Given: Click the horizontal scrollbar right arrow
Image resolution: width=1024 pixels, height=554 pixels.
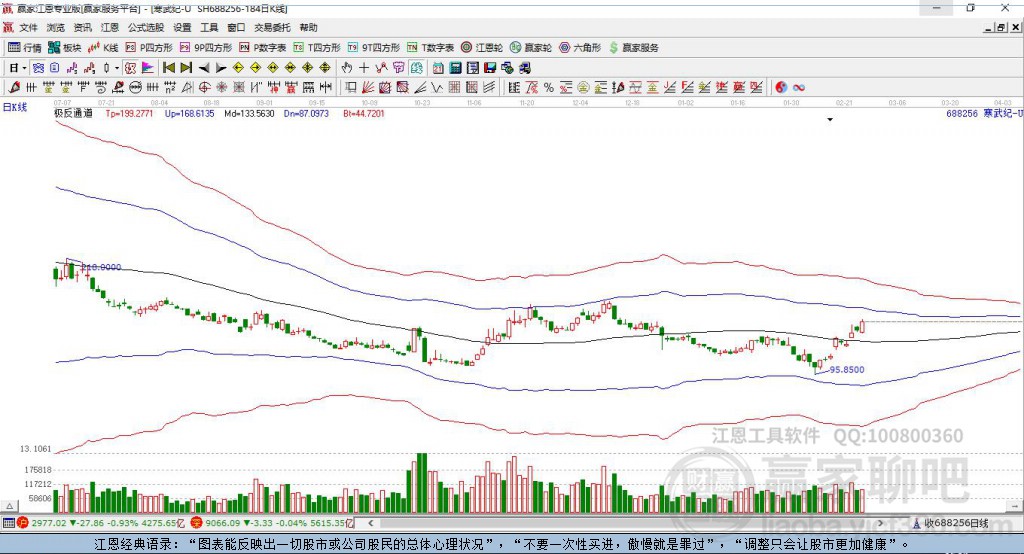Looking at the screenshot, I should [880, 523].
